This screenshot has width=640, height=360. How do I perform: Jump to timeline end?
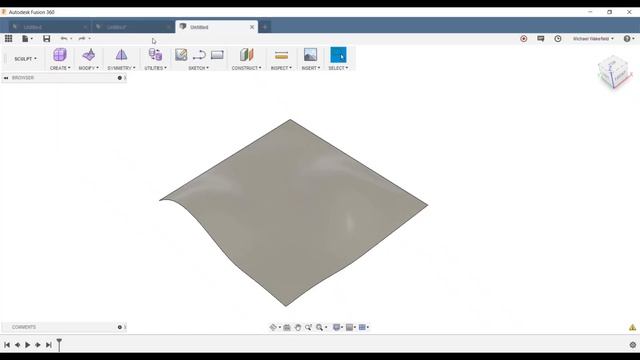[49, 345]
